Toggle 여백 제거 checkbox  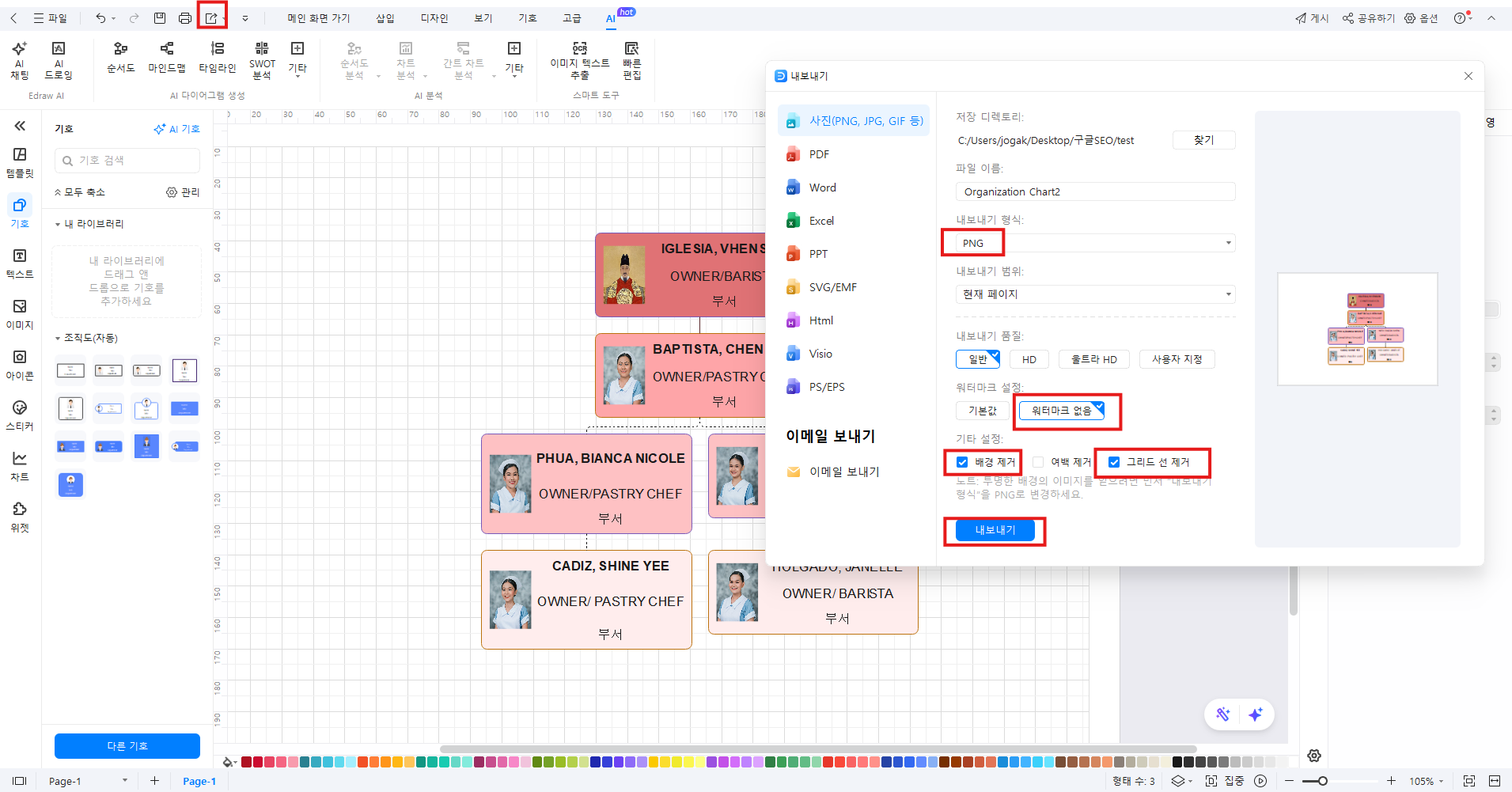point(1038,462)
